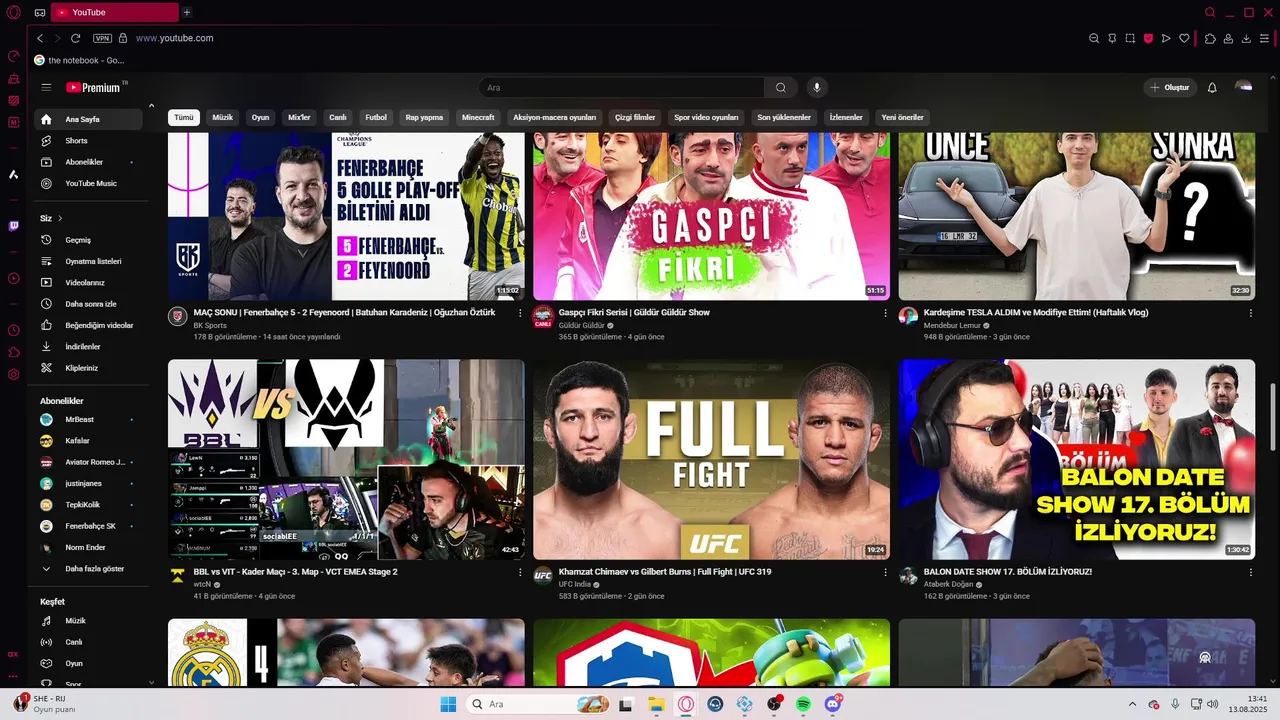Open Müzik under Keşfet
Screen dimensions: 1280x720
pos(88,621)
